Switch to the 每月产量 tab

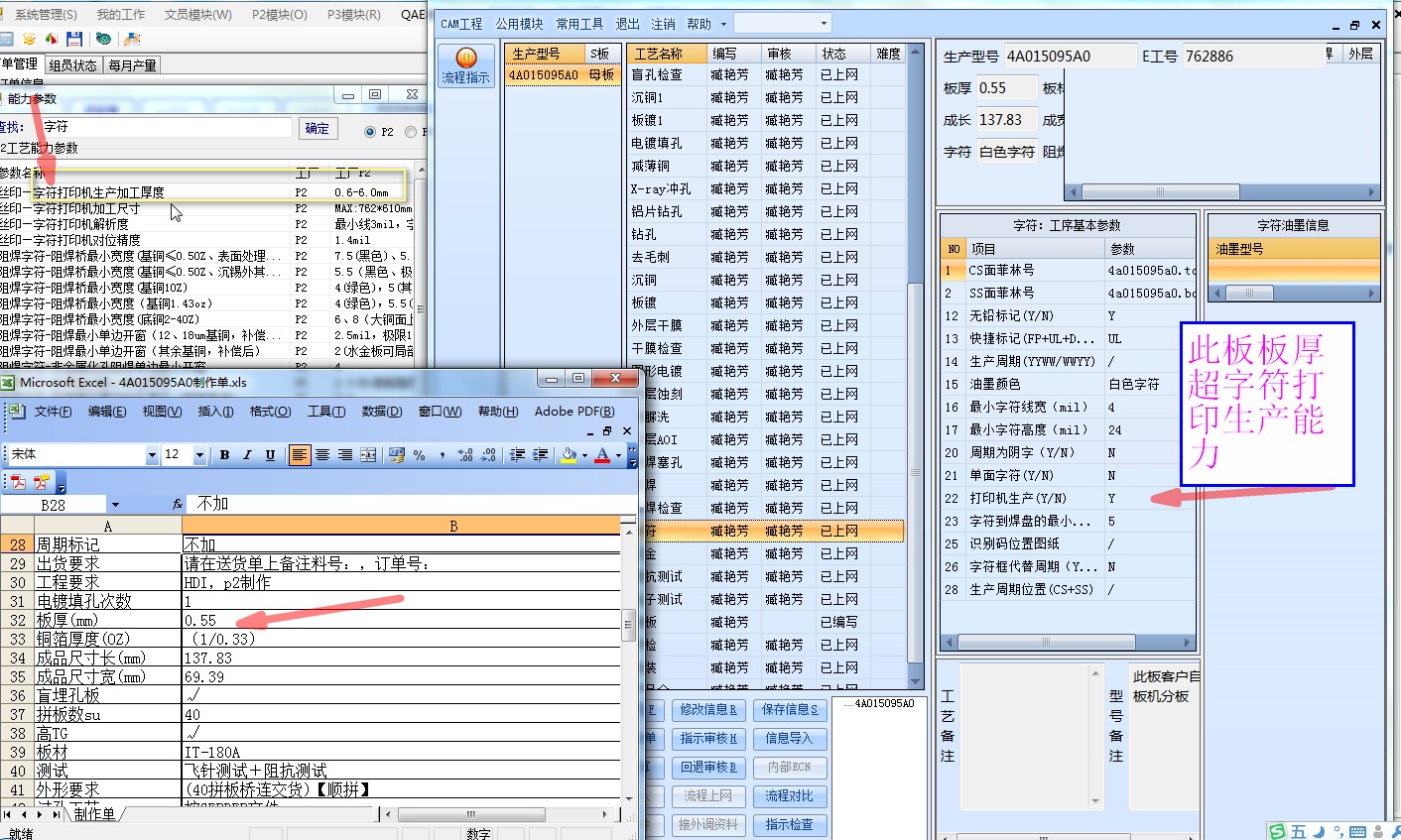coord(132,65)
